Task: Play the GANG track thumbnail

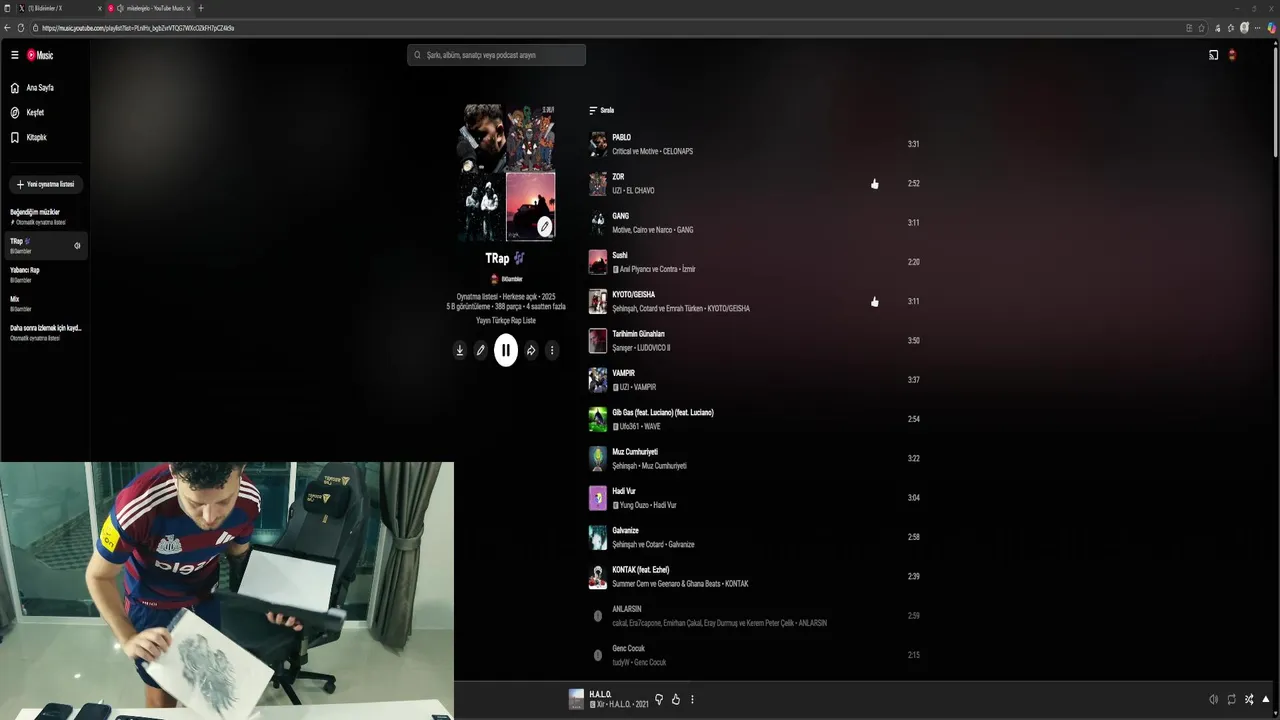Action: click(598, 223)
